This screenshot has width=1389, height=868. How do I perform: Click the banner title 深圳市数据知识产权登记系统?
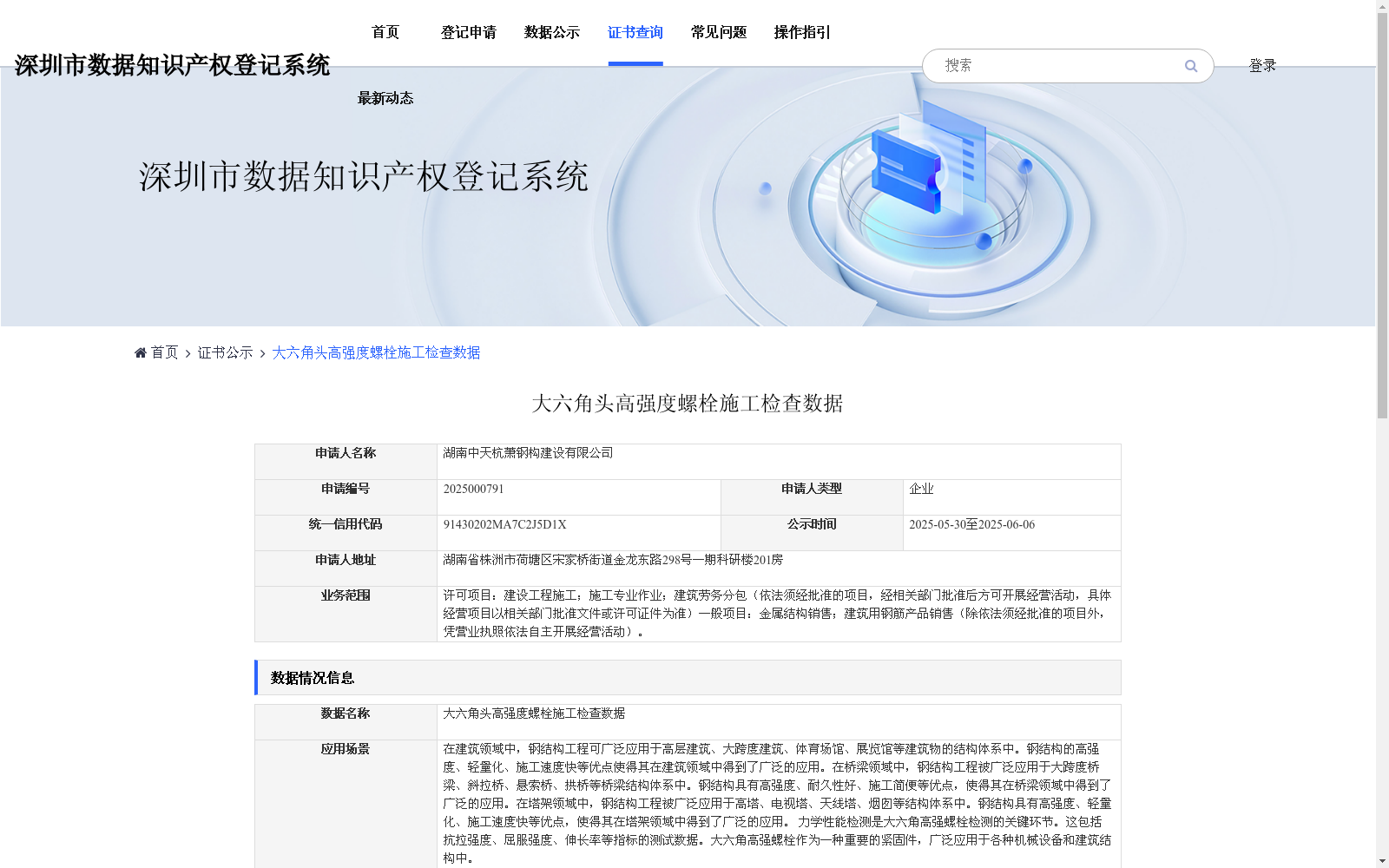pos(364,176)
